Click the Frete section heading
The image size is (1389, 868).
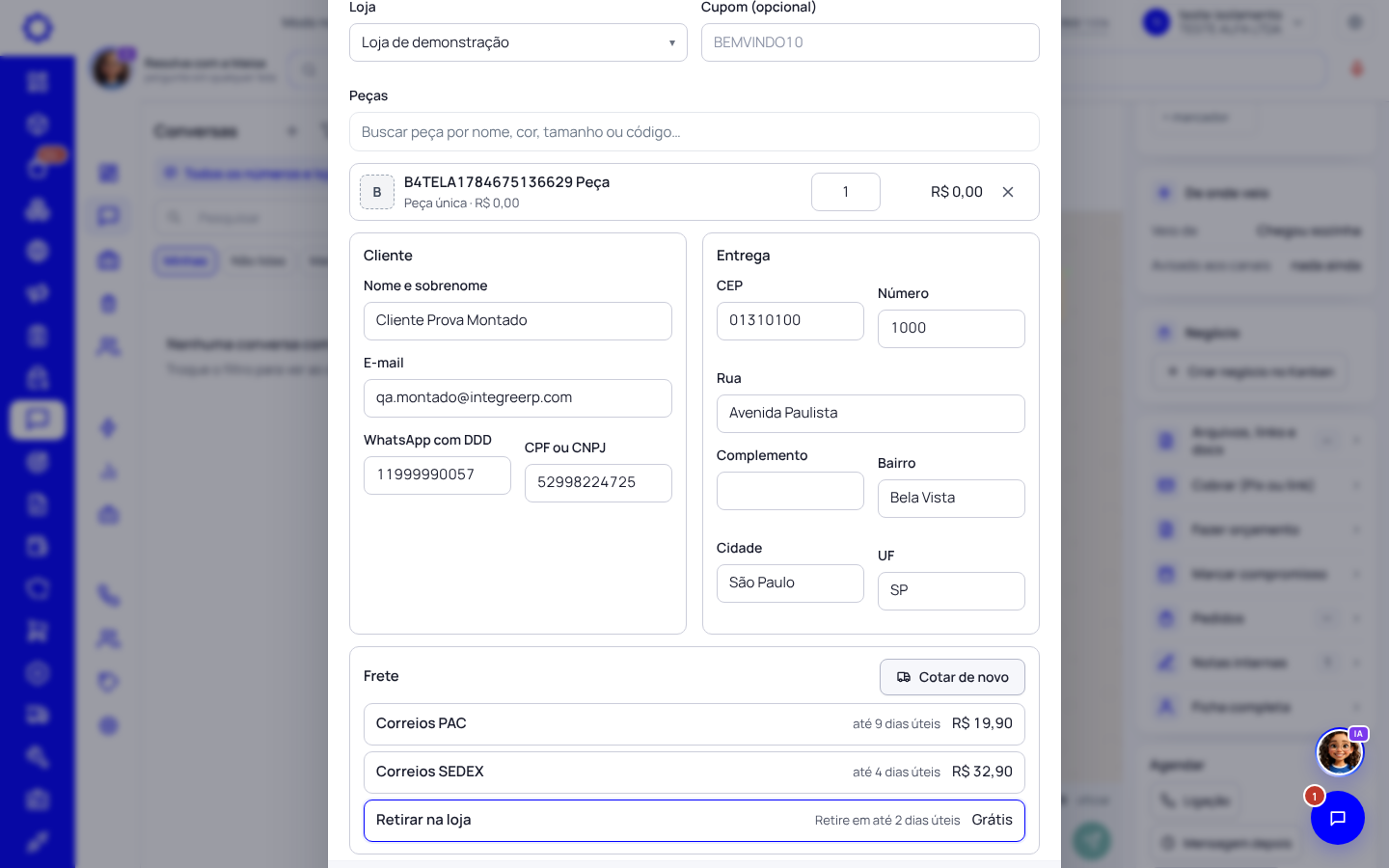[381, 676]
